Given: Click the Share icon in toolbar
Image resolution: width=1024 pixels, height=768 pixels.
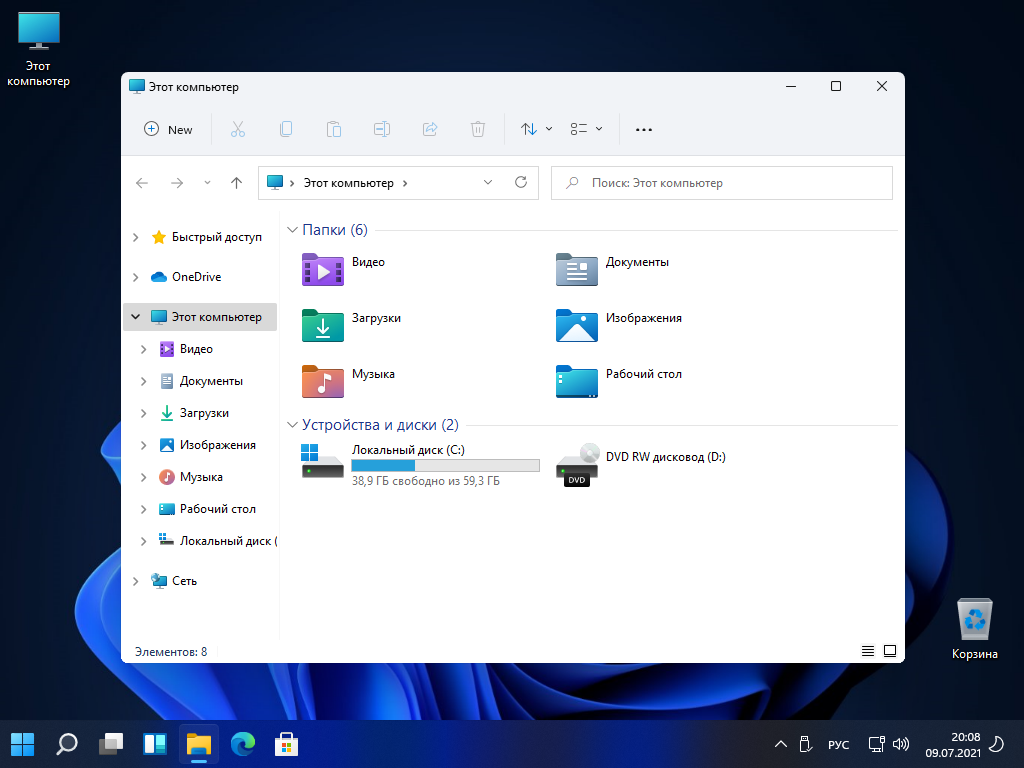Looking at the screenshot, I should (x=430, y=129).
